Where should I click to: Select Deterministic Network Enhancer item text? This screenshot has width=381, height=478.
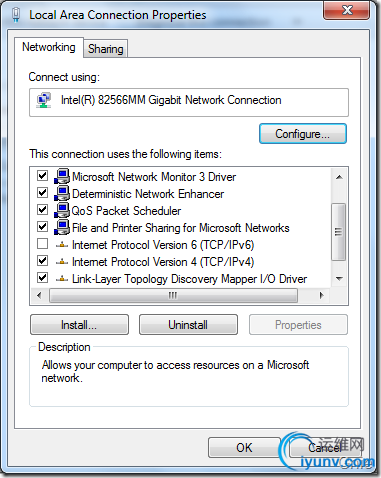tap(148, 194)
